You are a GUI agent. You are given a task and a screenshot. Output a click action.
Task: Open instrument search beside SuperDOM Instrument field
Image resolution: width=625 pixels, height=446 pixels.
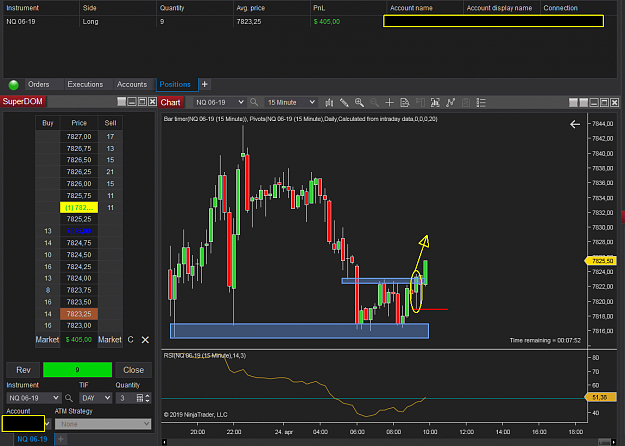coord(69,398)
